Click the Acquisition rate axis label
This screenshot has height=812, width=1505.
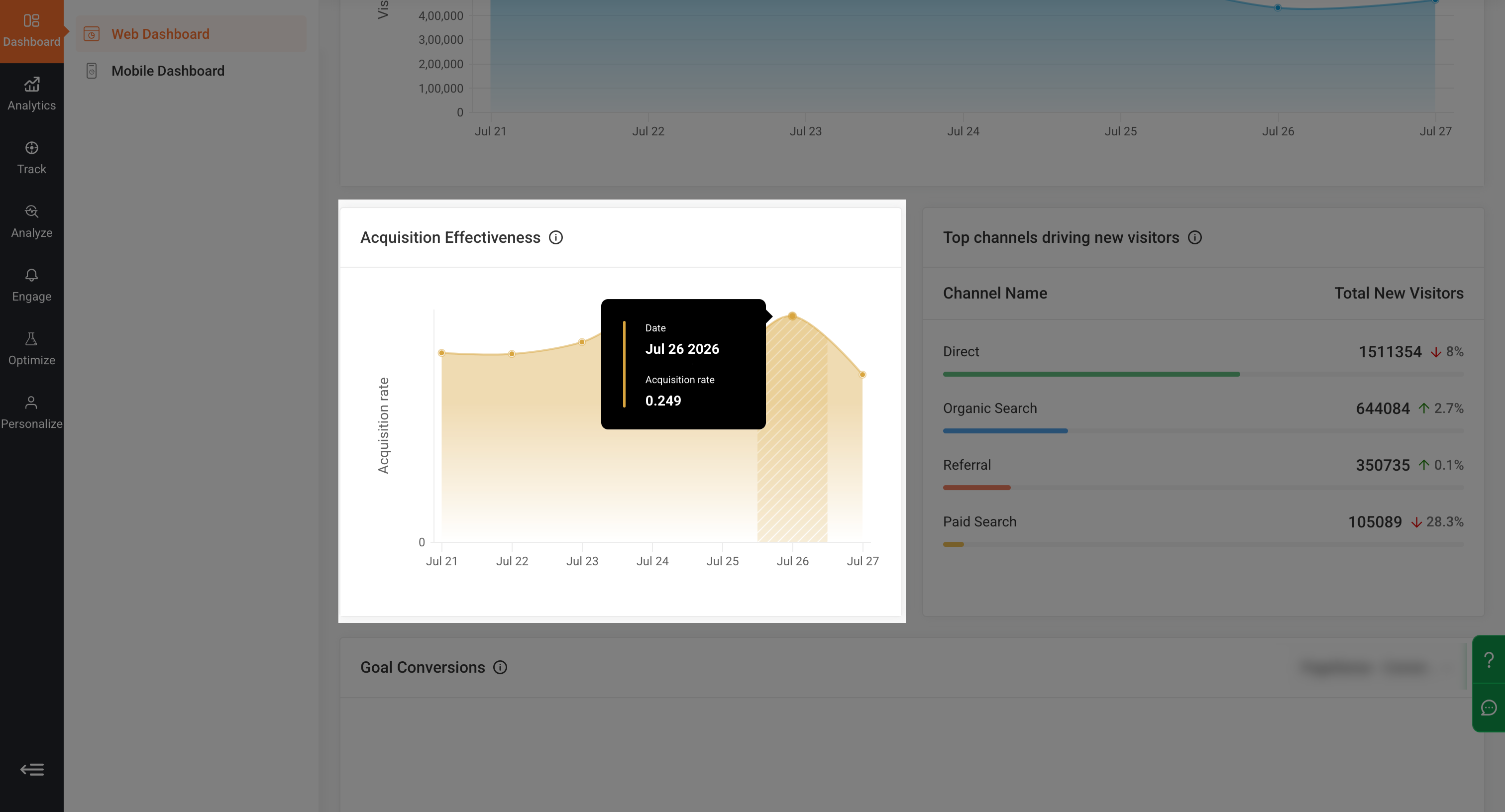coord(383,425)
